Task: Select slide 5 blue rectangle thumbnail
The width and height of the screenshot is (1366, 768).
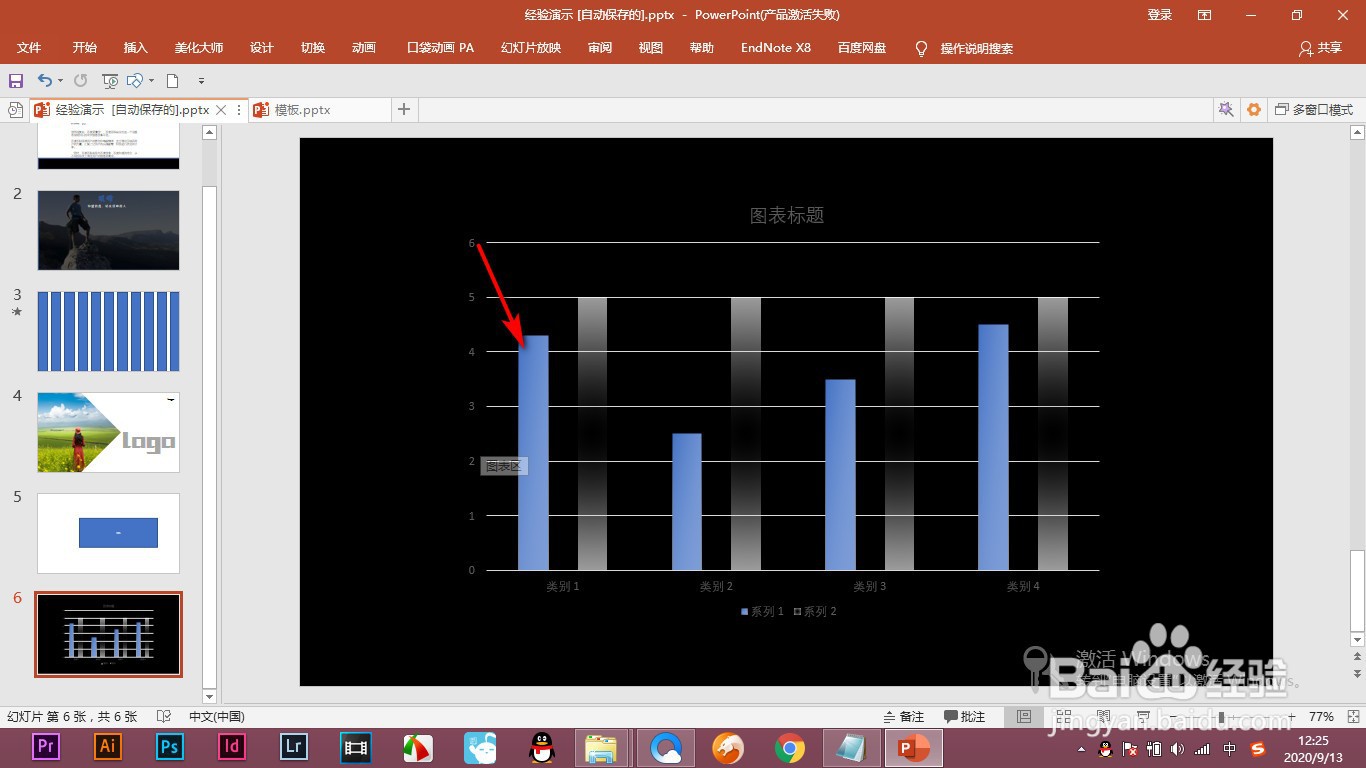Action: pyautogui.click(x=108, y=533)
